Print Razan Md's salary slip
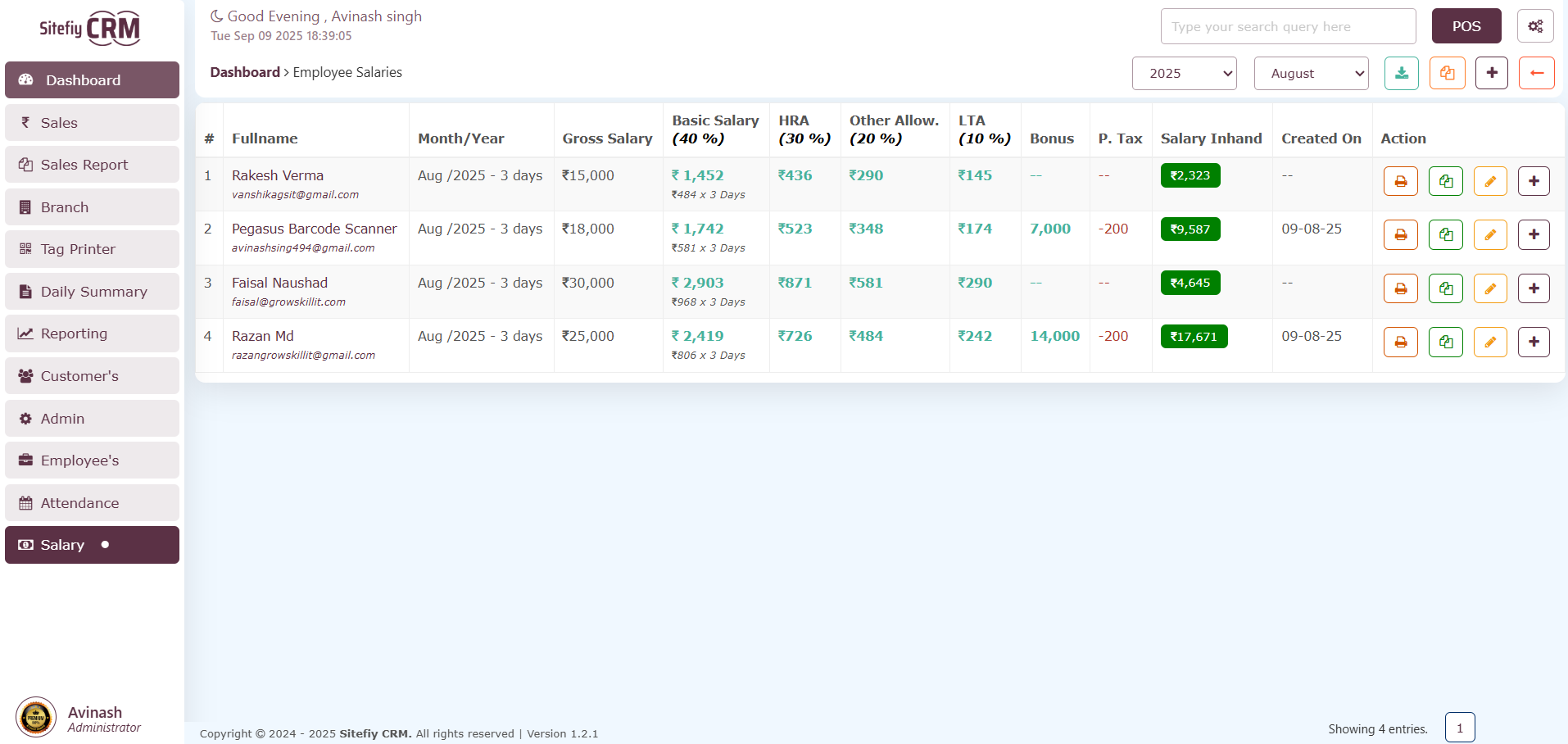Image resolution: width=1568 pixels, height=744 pixels. click(x=1400, y=342)
